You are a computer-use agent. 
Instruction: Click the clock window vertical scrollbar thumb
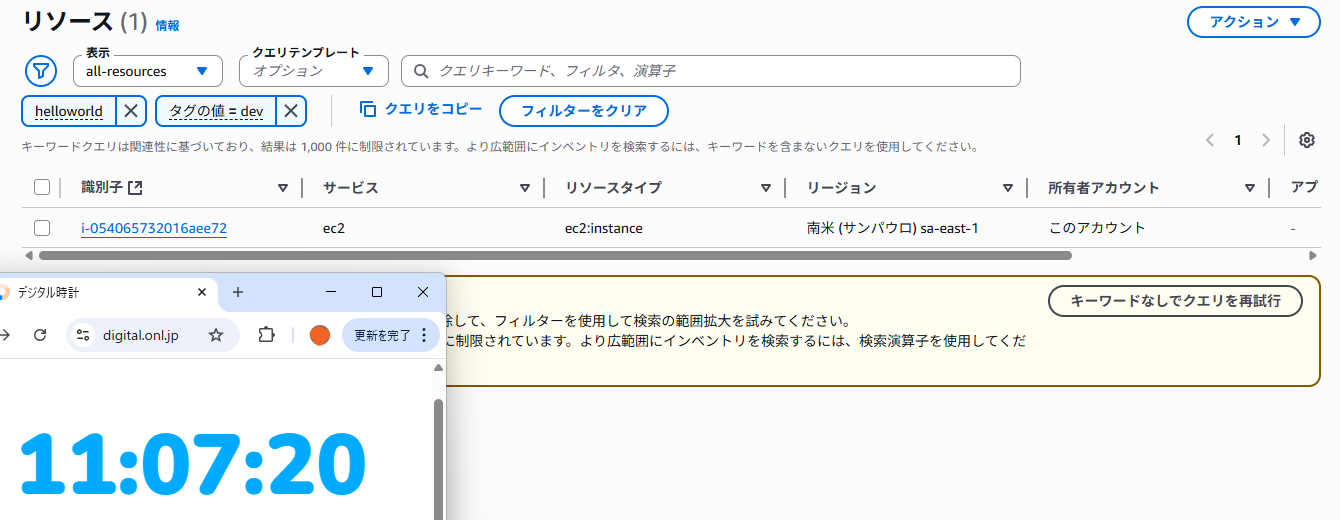pos(438,460)
